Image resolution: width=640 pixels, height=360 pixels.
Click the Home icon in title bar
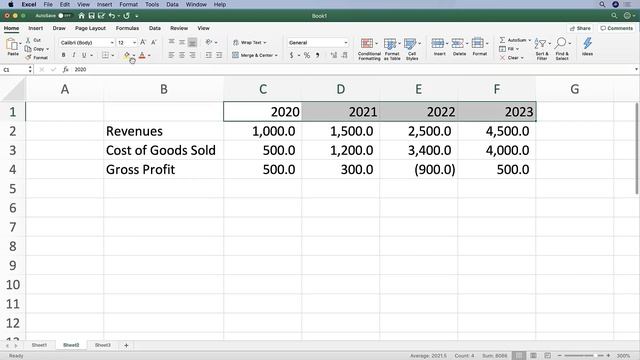coord(82,16)
